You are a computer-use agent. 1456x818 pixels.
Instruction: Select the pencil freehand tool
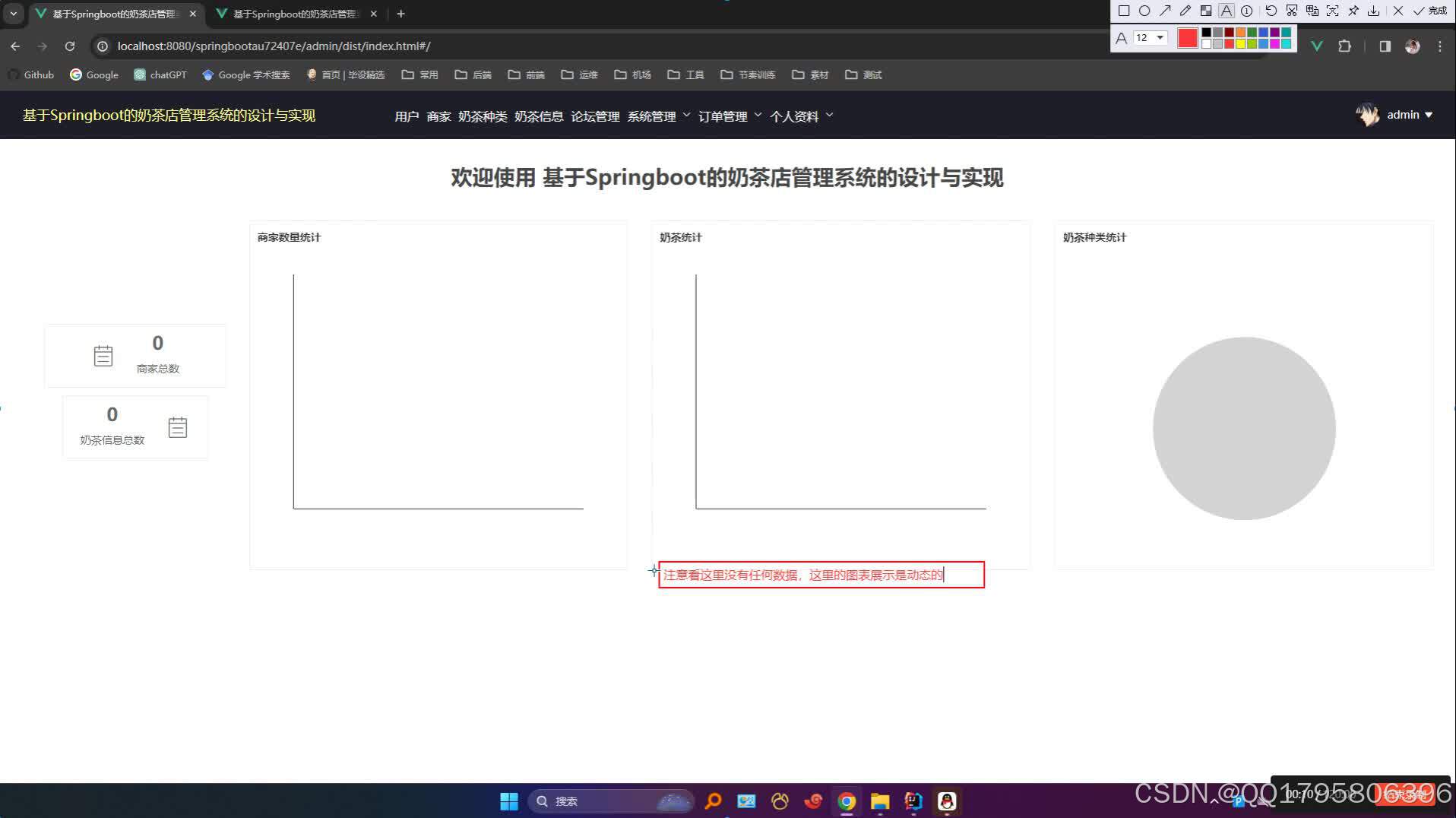click(1185, 11)
